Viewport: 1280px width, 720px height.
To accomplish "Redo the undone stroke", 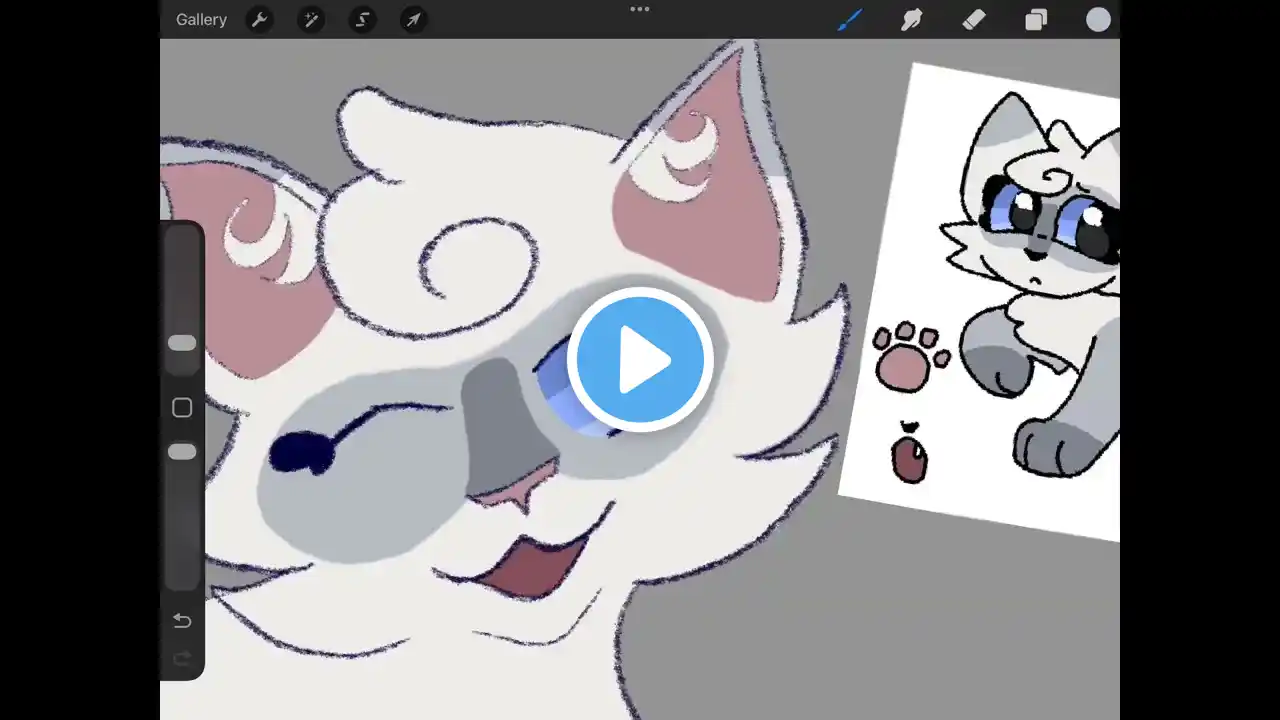I will (x=182, y=658).
